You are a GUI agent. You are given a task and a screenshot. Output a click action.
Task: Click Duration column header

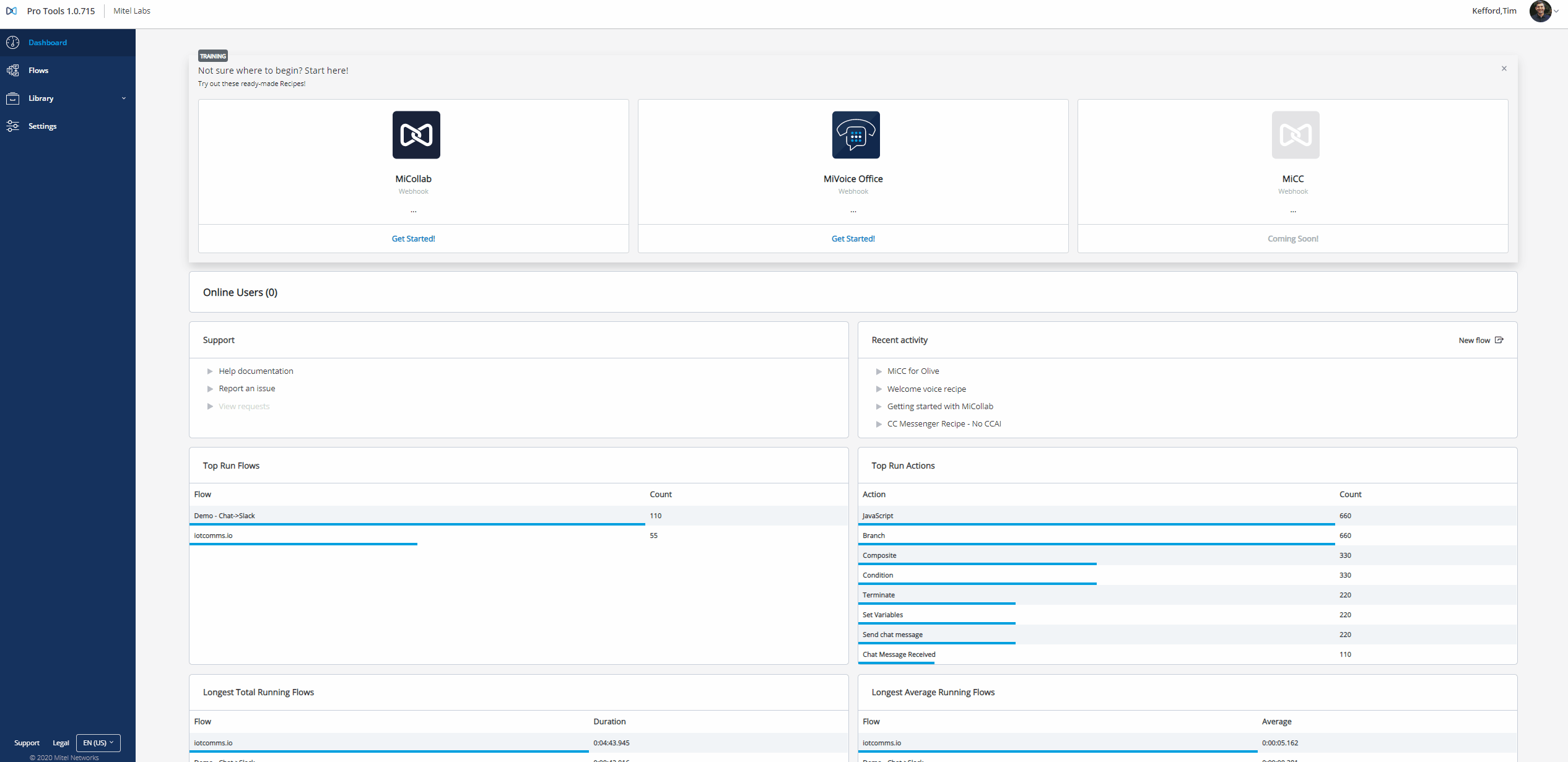pos(609,722)
